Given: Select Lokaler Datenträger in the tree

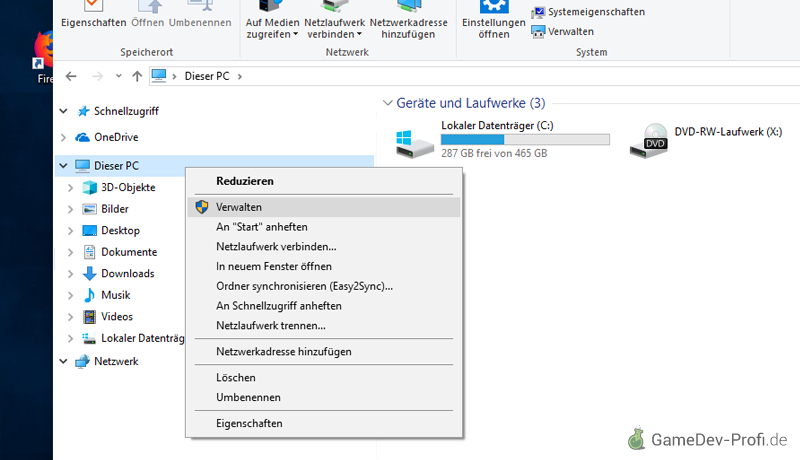Looking at the screenshot, I should click(142, 338).
